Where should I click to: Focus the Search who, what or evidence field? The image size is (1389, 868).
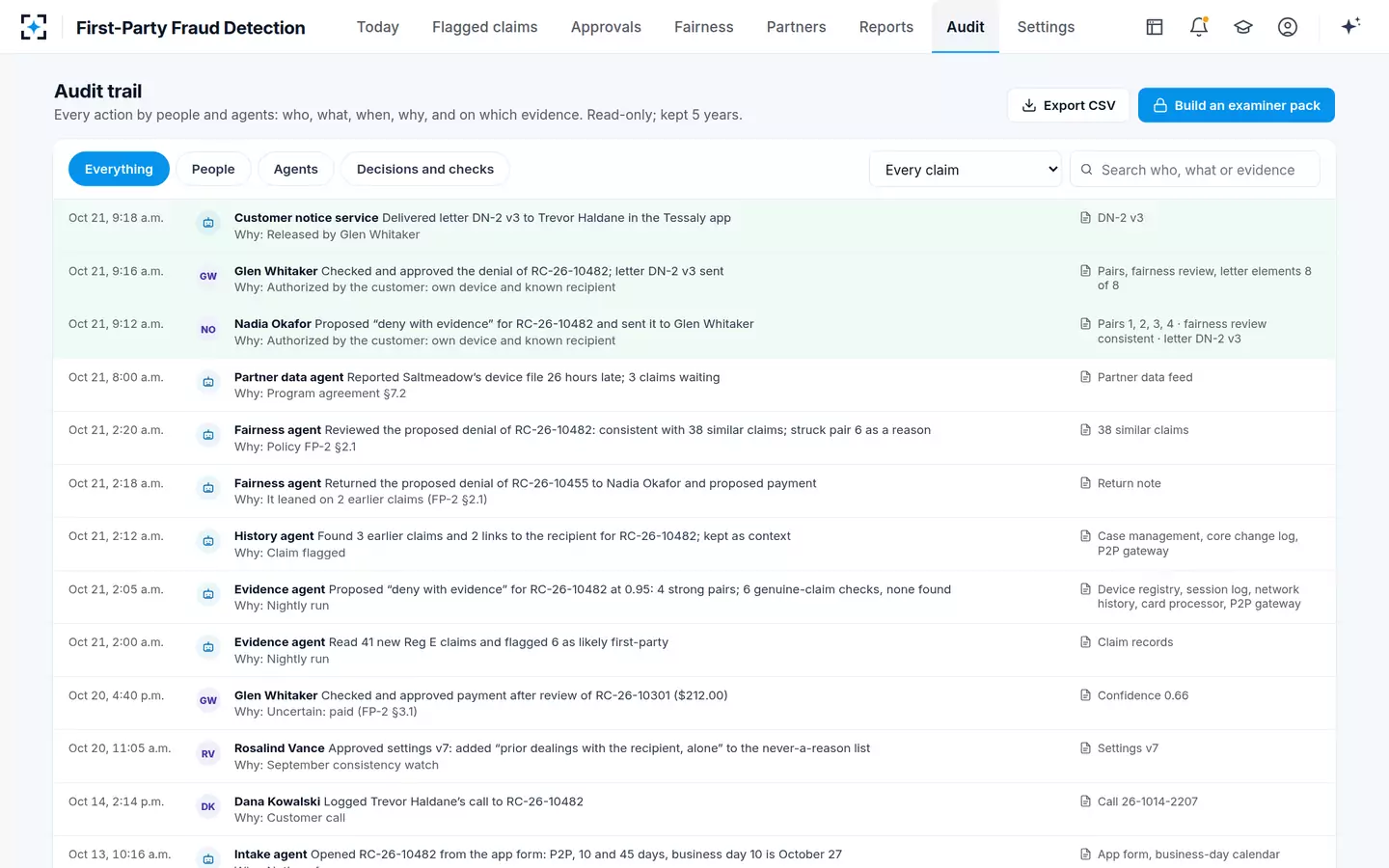1195,170
